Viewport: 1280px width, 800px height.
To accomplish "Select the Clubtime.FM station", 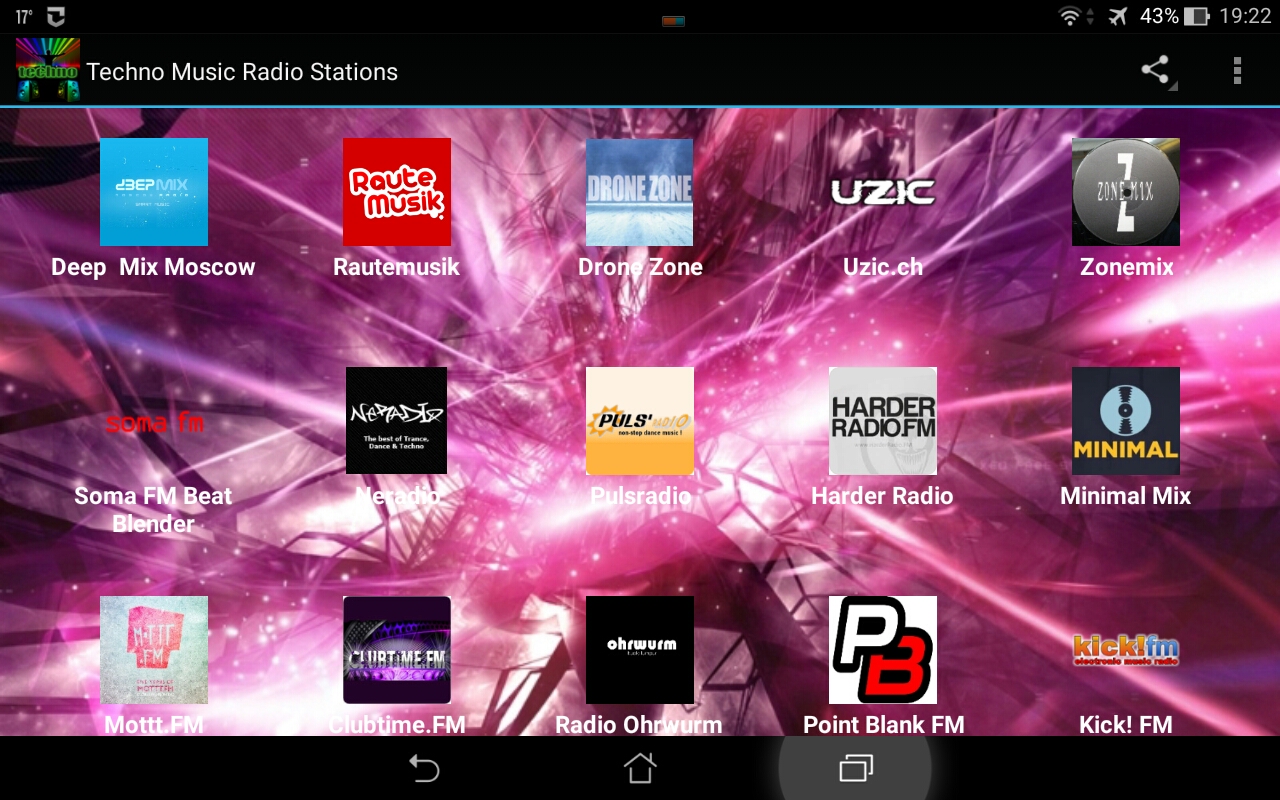I will click(396, 649).
